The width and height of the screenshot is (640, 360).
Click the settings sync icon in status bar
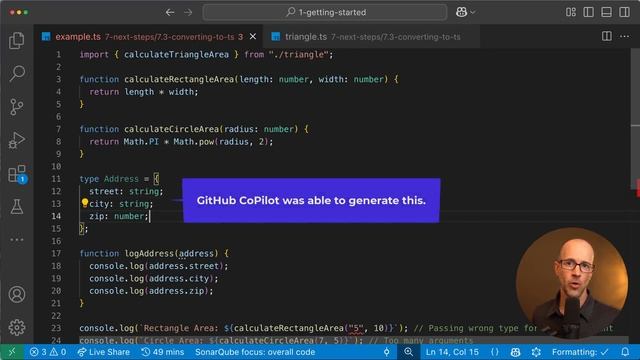pyautogui.click(x=536, y=352)
